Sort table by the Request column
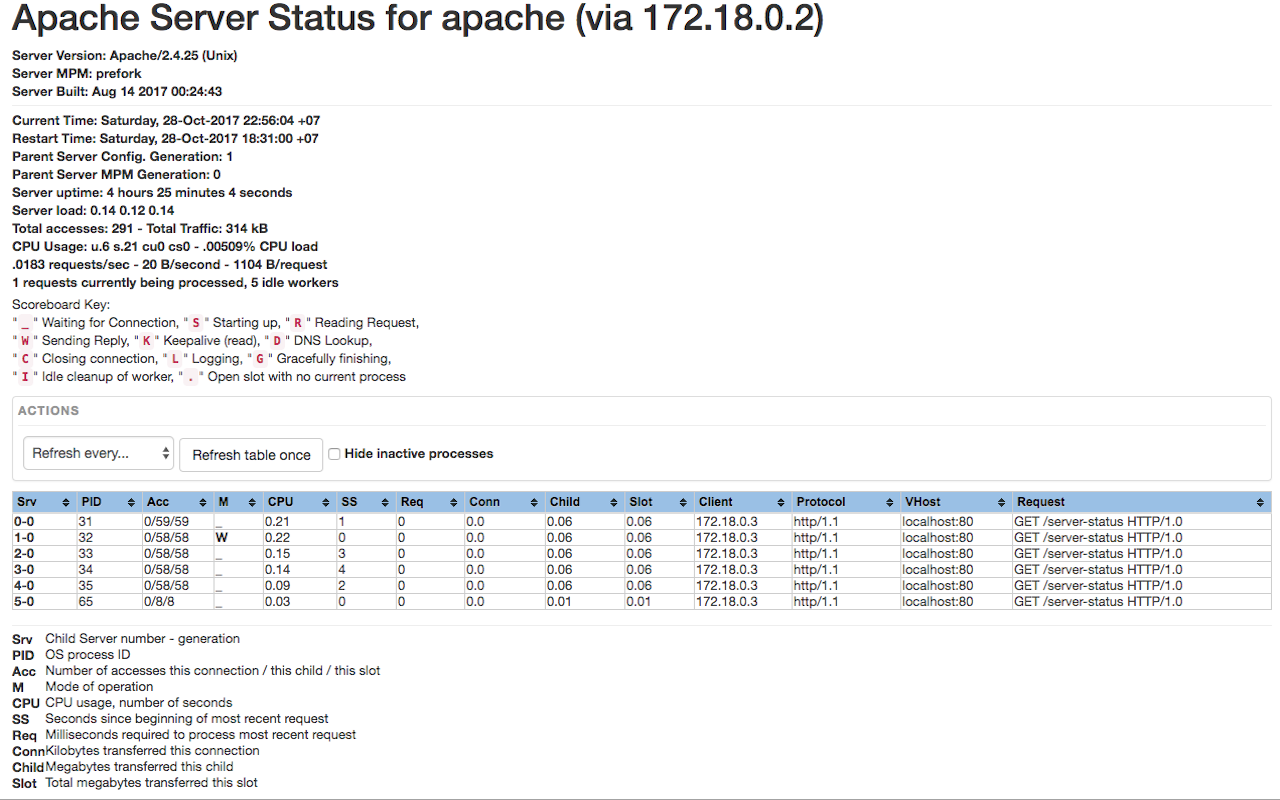Image resolution: width=1280 pixels, height=800 pixels. click(x=1141, y=502)
